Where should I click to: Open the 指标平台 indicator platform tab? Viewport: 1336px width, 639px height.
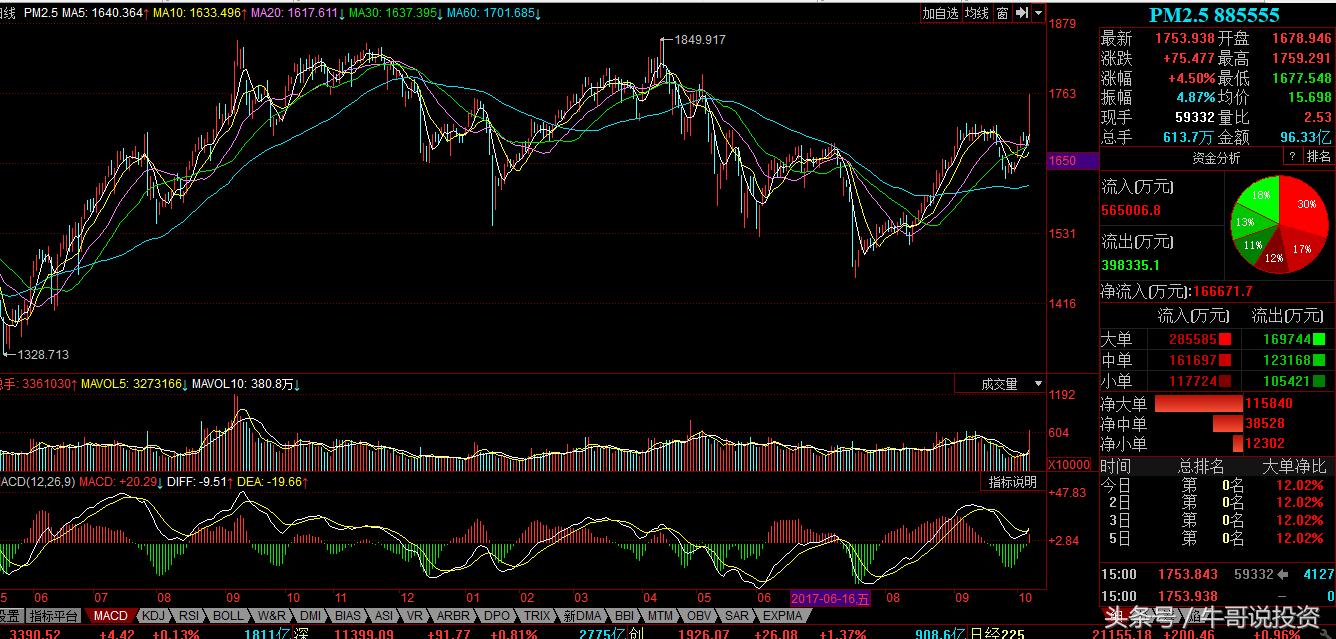pyautogui.click(x=53, y=616)
